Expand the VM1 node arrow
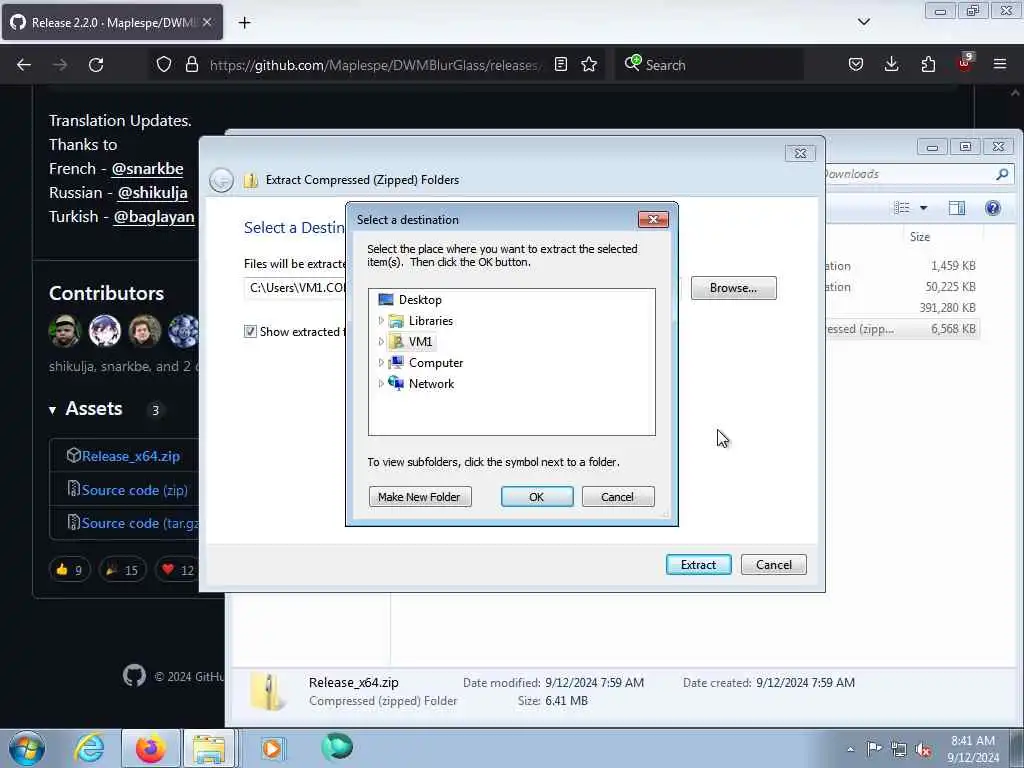The width and height of the screenshot is (1024, 768). (x=381, y=342)
